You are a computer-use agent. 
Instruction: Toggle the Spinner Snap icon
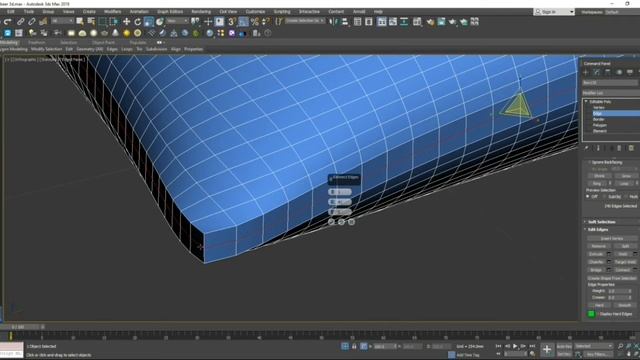(x=266, y=22)
